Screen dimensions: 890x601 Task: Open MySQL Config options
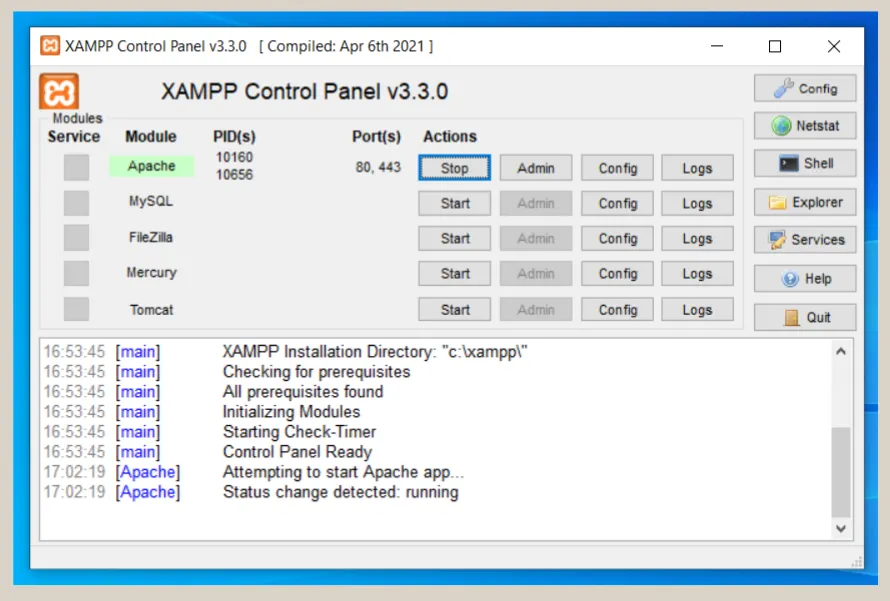coord(616,203)
